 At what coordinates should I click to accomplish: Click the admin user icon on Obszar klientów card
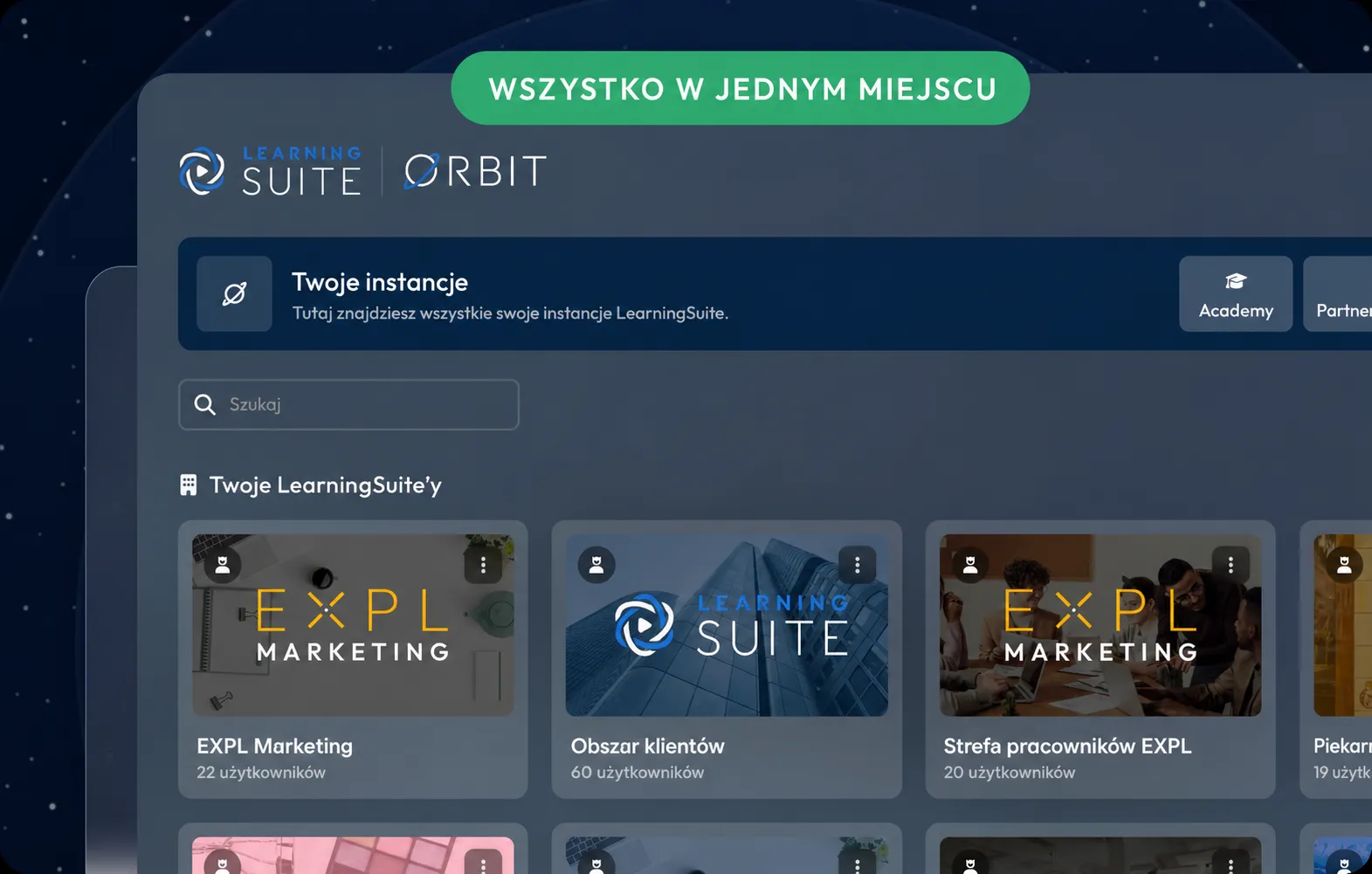point(596,565)
